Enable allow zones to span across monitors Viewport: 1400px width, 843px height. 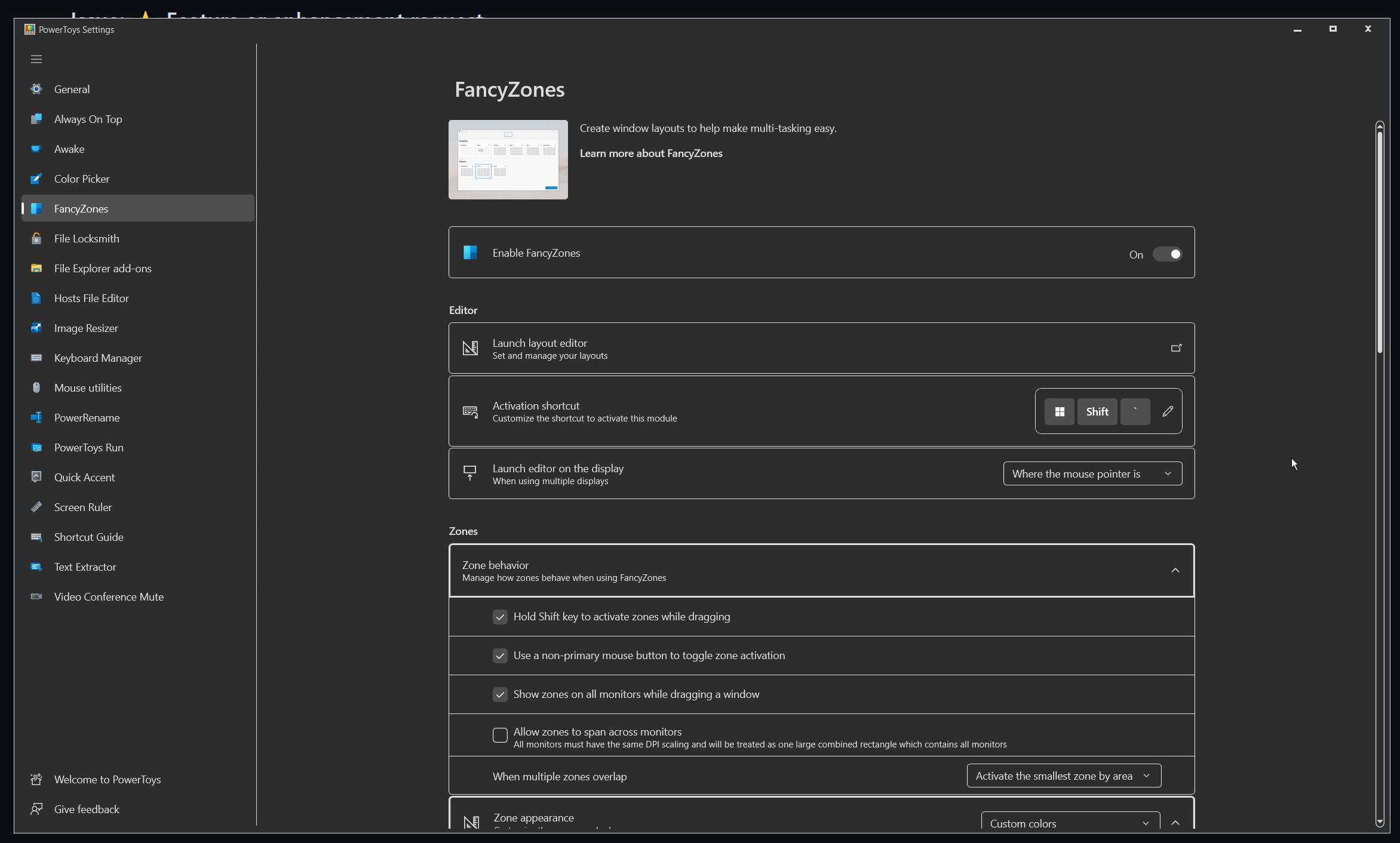(x=500, y=735)
